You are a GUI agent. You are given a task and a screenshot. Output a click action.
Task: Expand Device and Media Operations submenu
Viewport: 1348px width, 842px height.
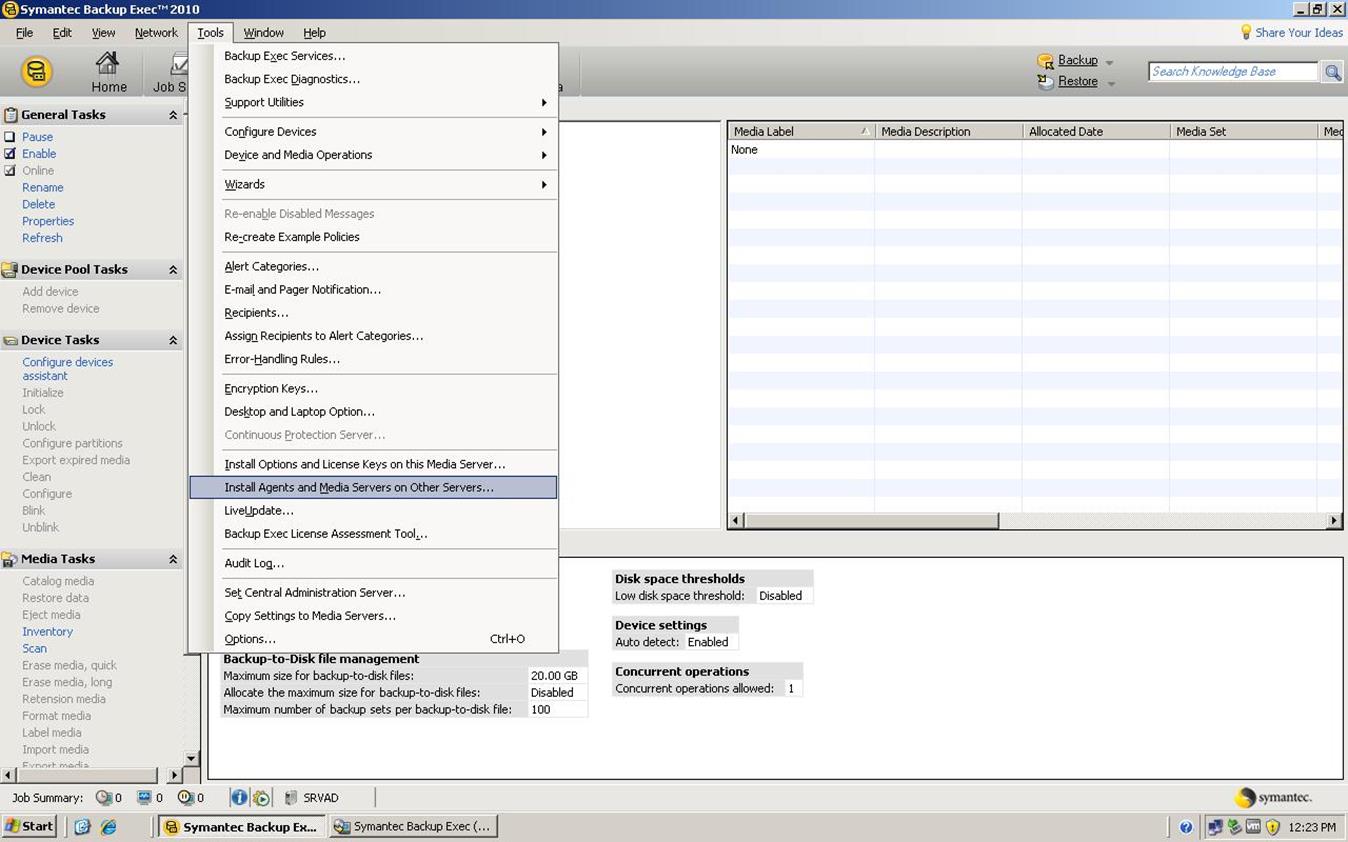tap(544, 155)
